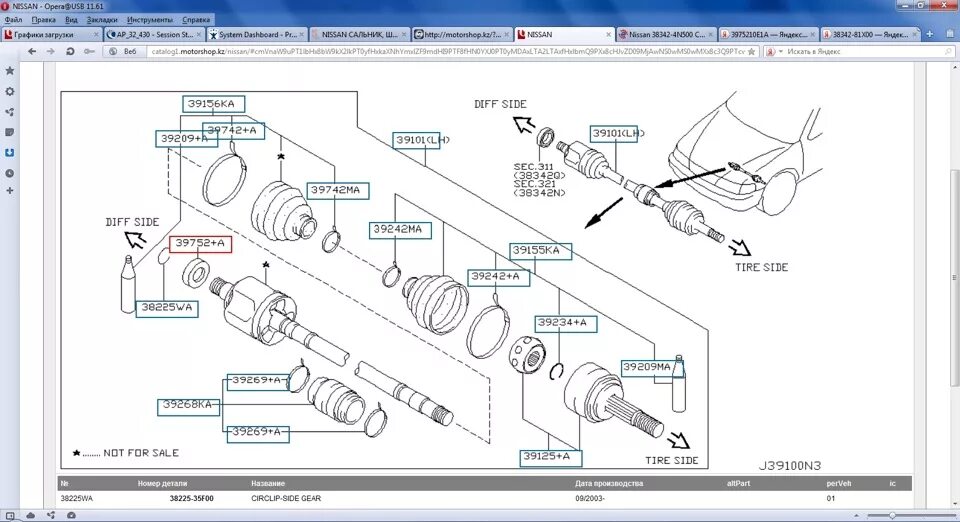Open the Справка menu
The height and width of the screenshot is (522, 960).
click(x=196, y=20)
